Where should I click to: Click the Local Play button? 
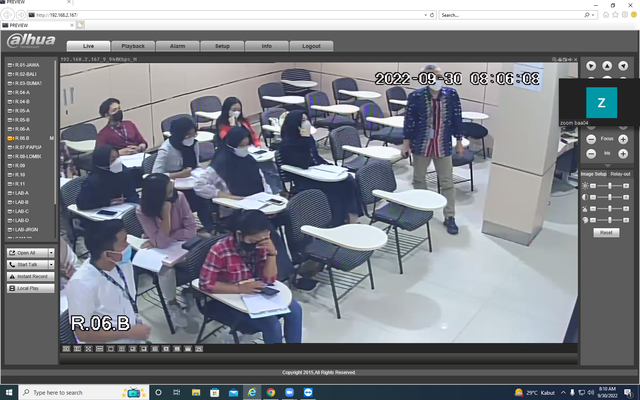pos(31,288)
